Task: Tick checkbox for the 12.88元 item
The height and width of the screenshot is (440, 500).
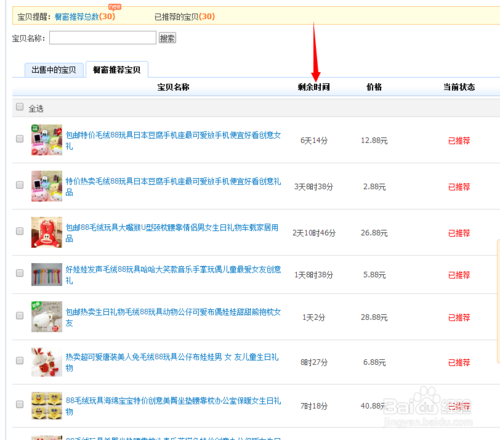Action: [20, 139]
